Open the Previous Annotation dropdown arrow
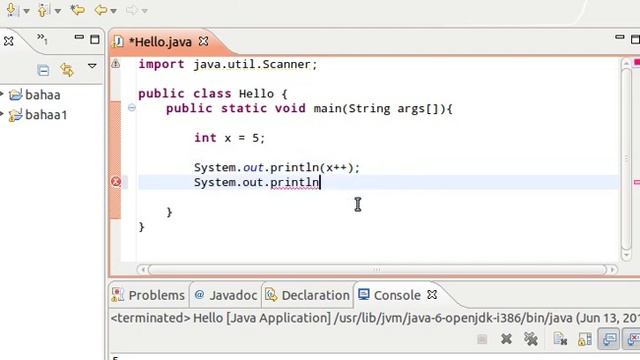This screenshot has width=640, height=360. pyautogui.click(x=58, y=11)
